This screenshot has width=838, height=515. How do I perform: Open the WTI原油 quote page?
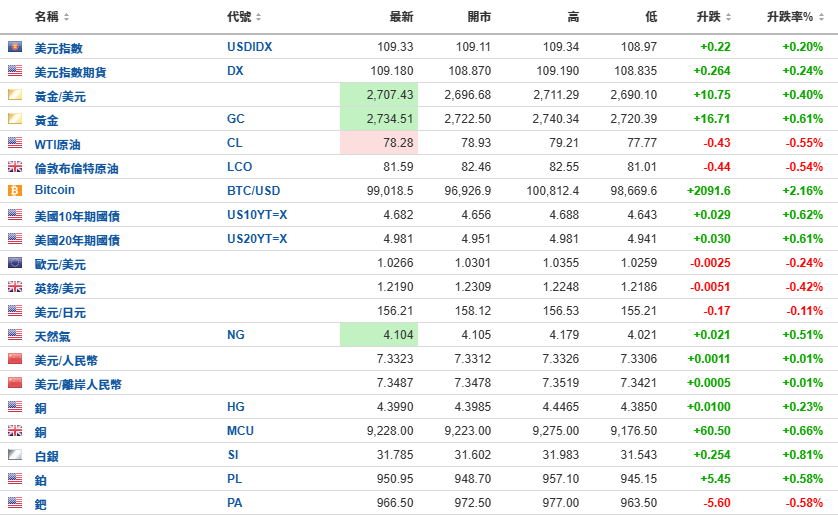[57, 144]
